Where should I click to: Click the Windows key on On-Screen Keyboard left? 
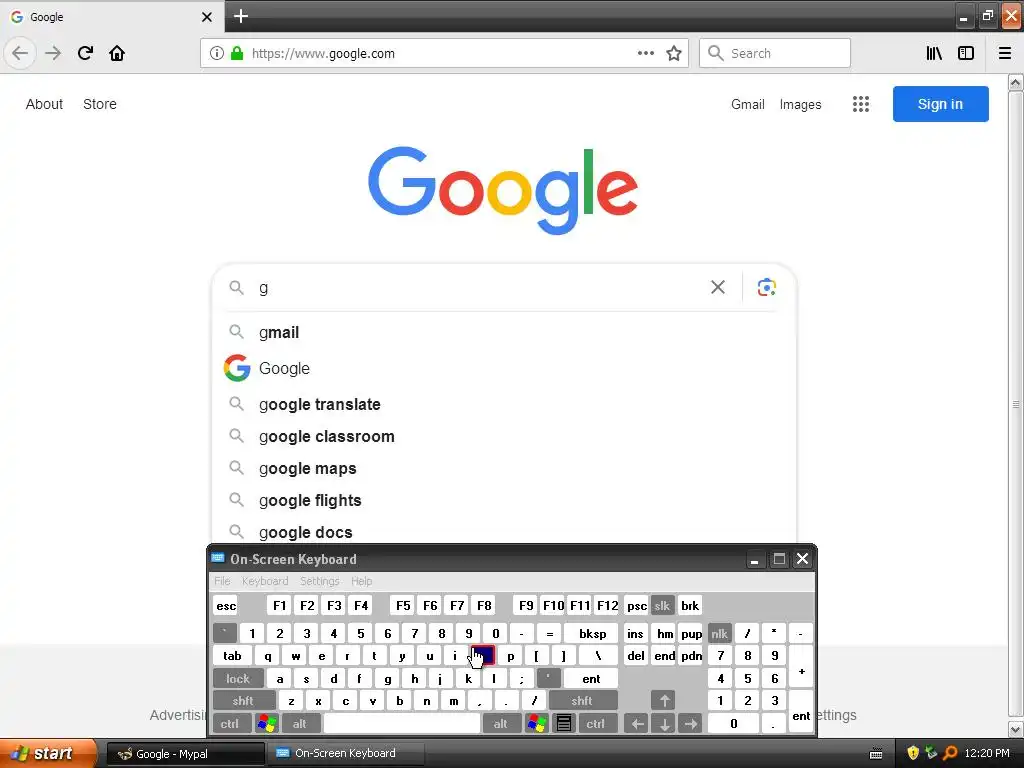[x=267, y=724]
